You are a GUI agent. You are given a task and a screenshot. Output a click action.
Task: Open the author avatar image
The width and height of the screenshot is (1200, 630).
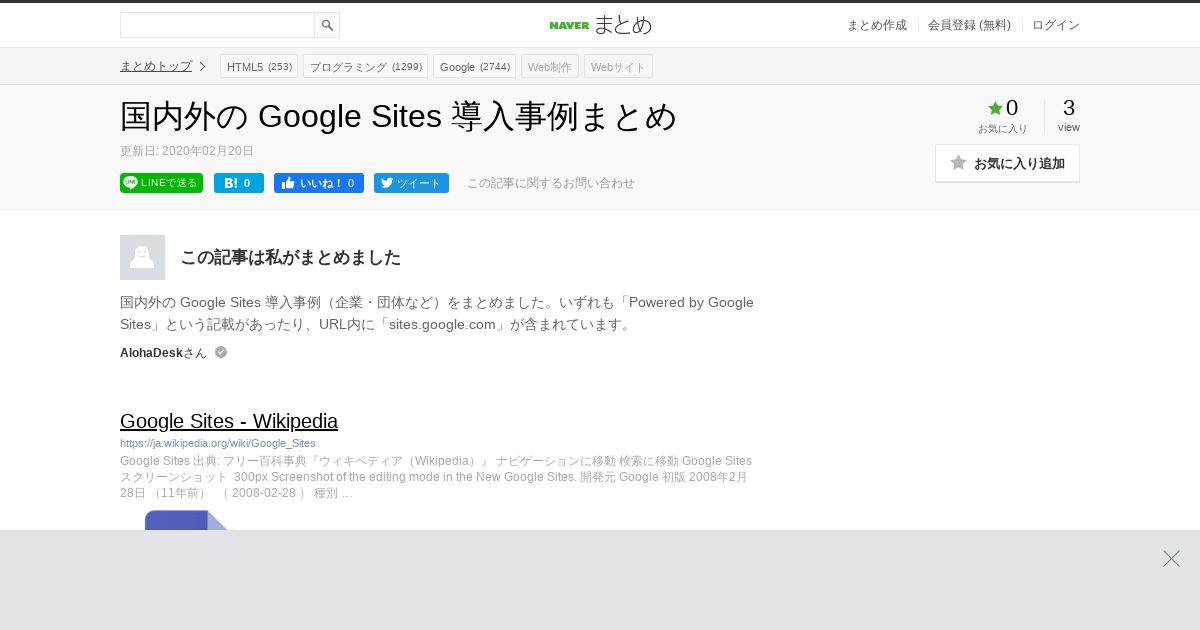[142, 257]
